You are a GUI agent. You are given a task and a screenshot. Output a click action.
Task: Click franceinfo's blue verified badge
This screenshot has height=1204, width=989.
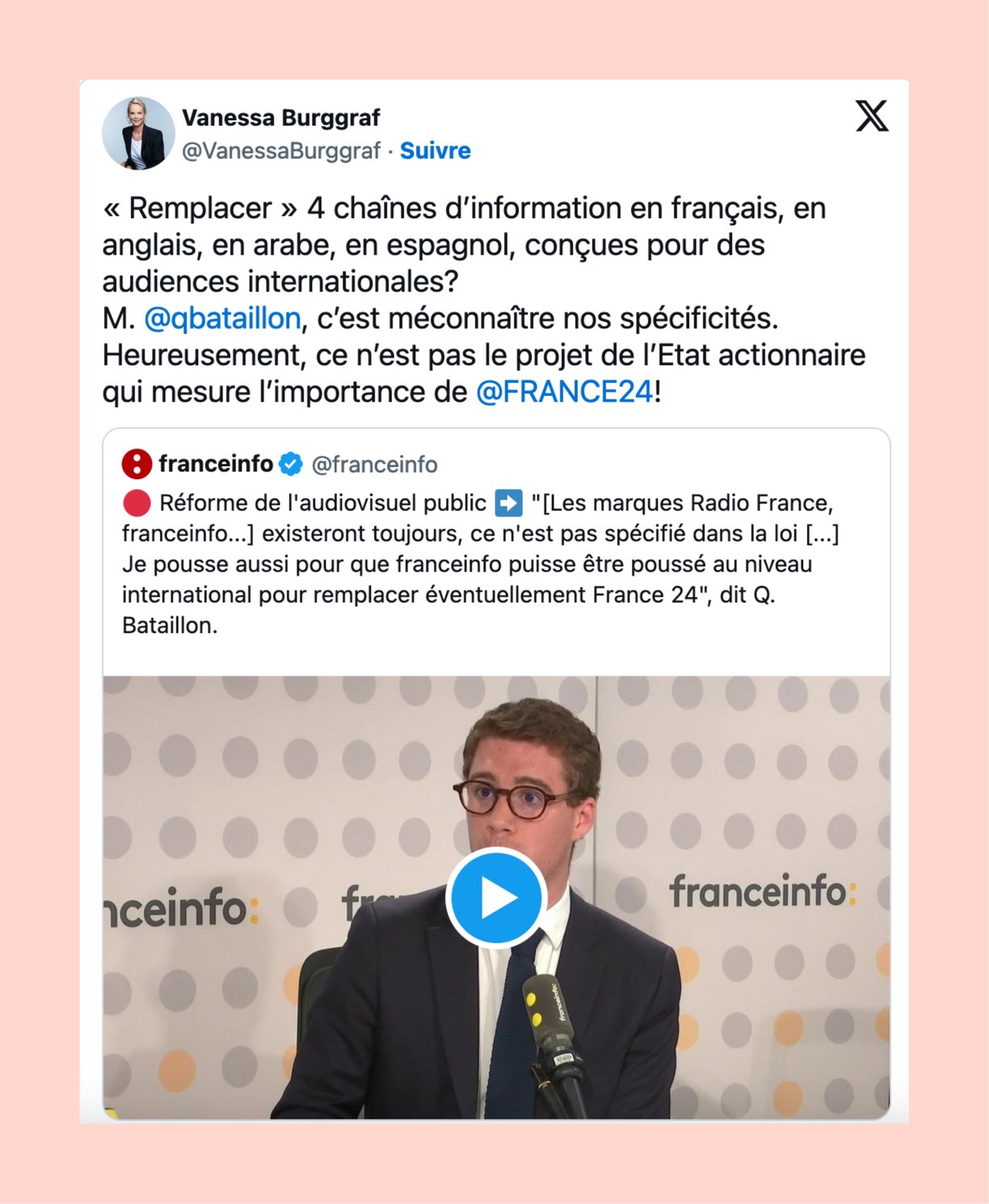[x=291, y=464]
